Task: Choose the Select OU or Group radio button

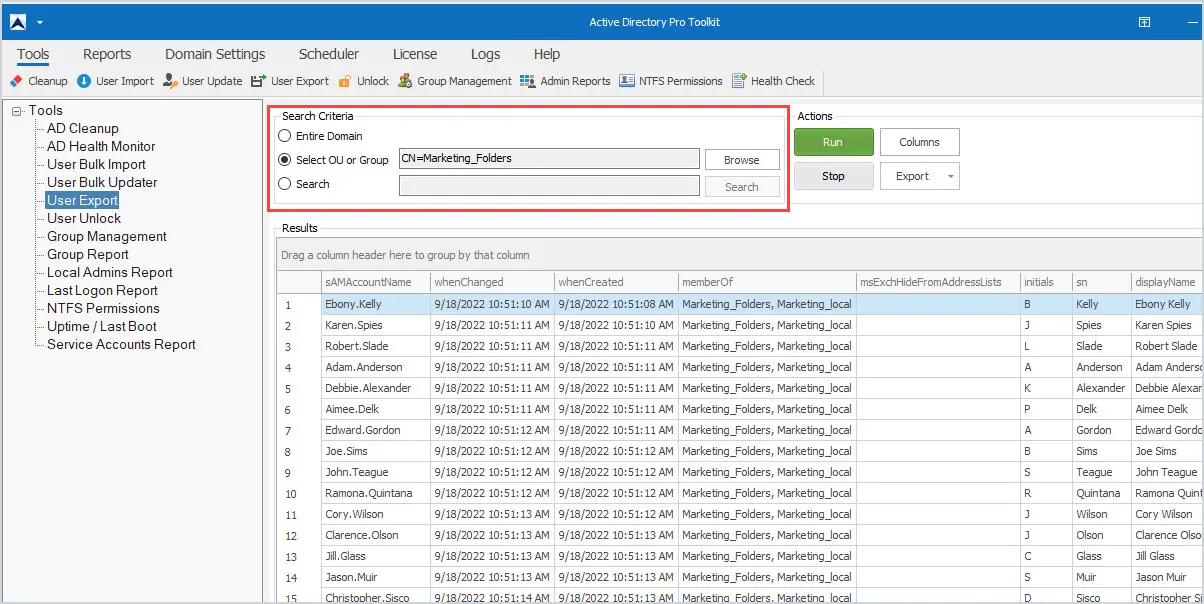Action: (x=285, y=160)
